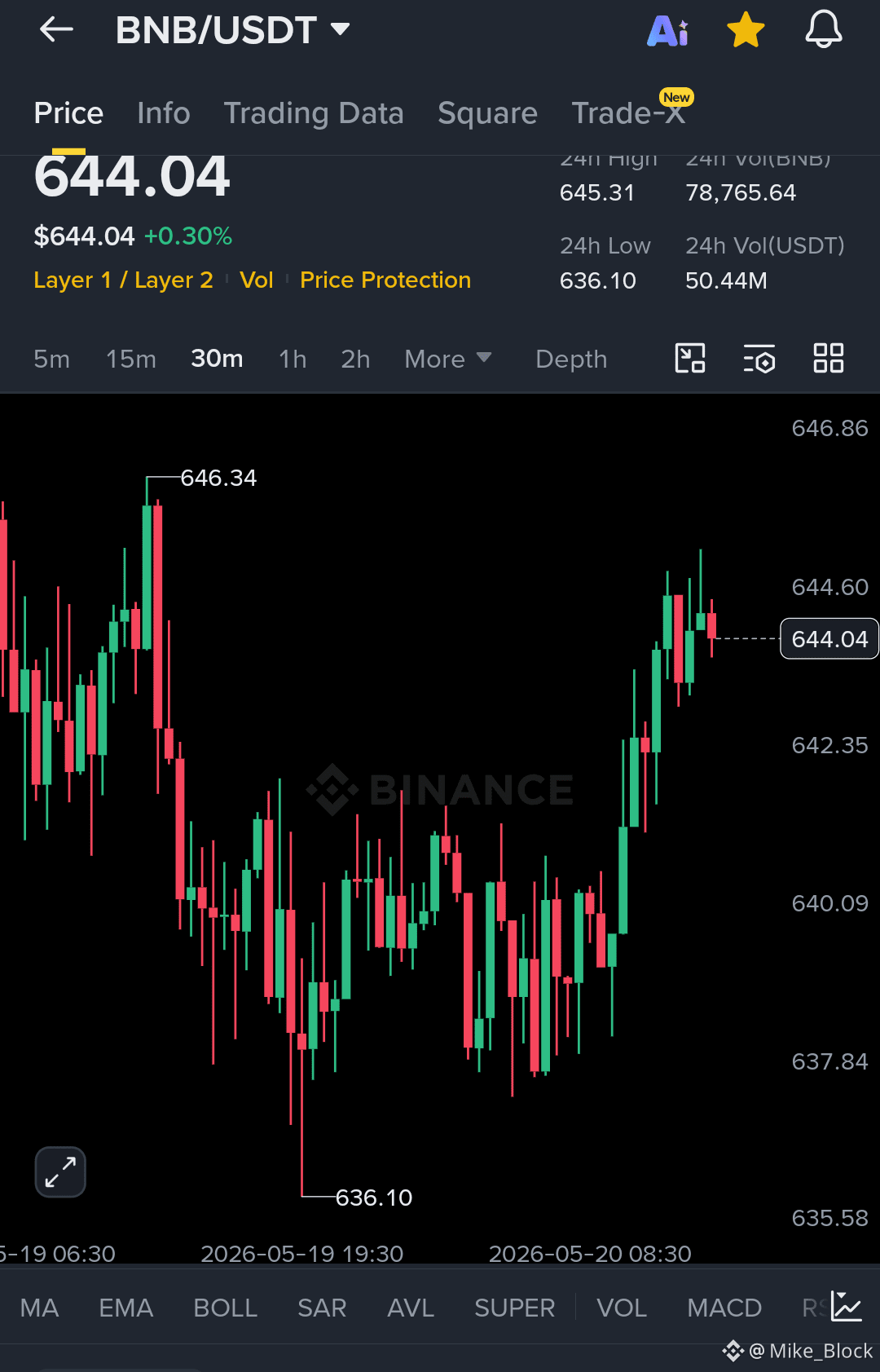This screenshot has height=1372, width=880.
Task: Open the chart grid layout icon
Action: [x=829, y=358]
